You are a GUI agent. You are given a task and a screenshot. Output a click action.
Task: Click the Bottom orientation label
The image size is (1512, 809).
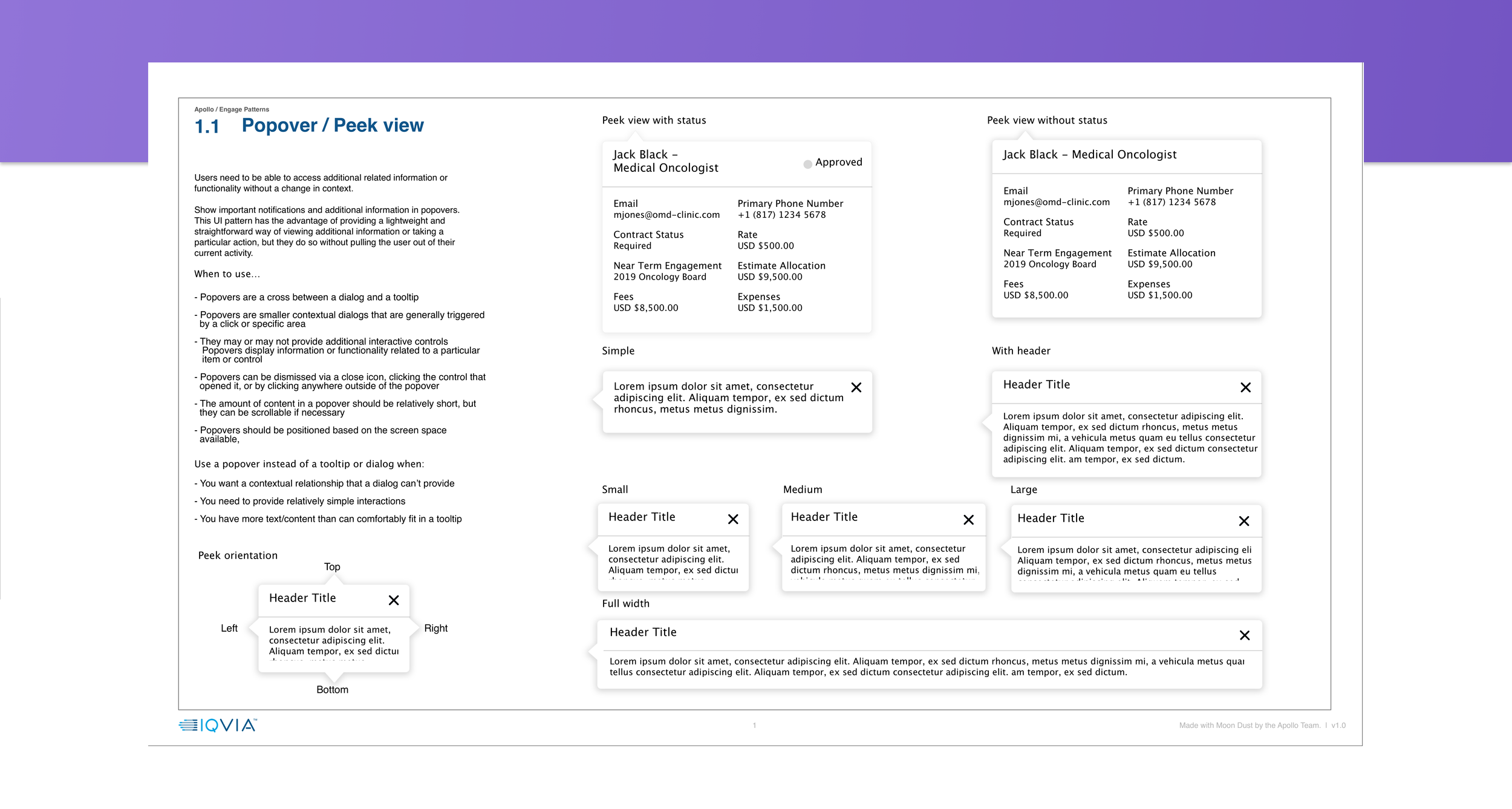pos(332,690)
